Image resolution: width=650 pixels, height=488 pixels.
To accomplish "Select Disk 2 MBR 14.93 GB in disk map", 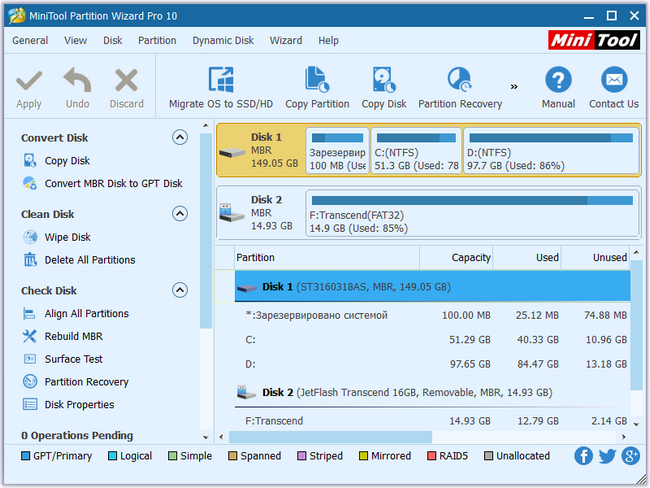I will [261, 213].
